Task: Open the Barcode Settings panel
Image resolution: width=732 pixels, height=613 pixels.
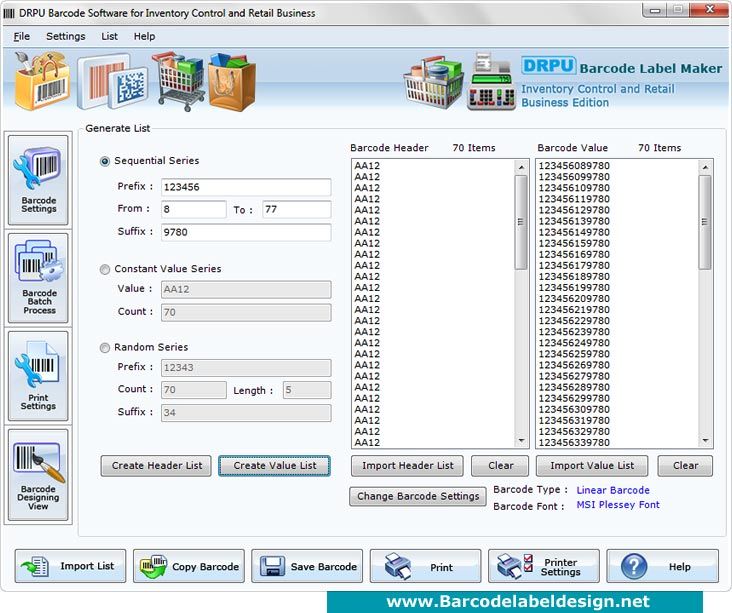Action: tap(38, 180)
